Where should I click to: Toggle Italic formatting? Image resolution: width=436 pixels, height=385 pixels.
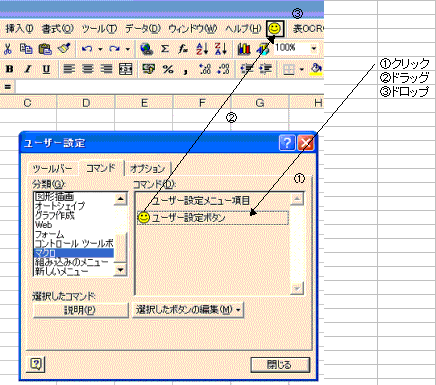click(28, 69)
